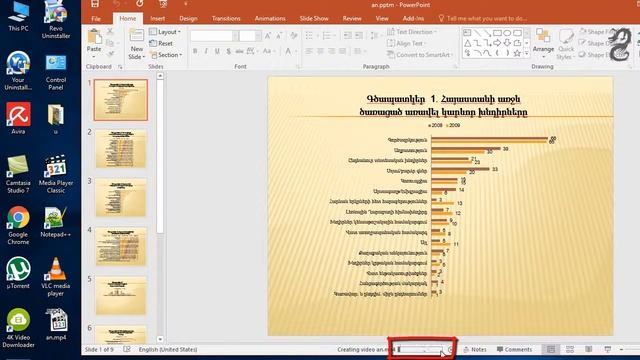The width and height of the screenshot is (640, 360).
Task: Toggle Italic formatting
Action: (x=206, y=51)
